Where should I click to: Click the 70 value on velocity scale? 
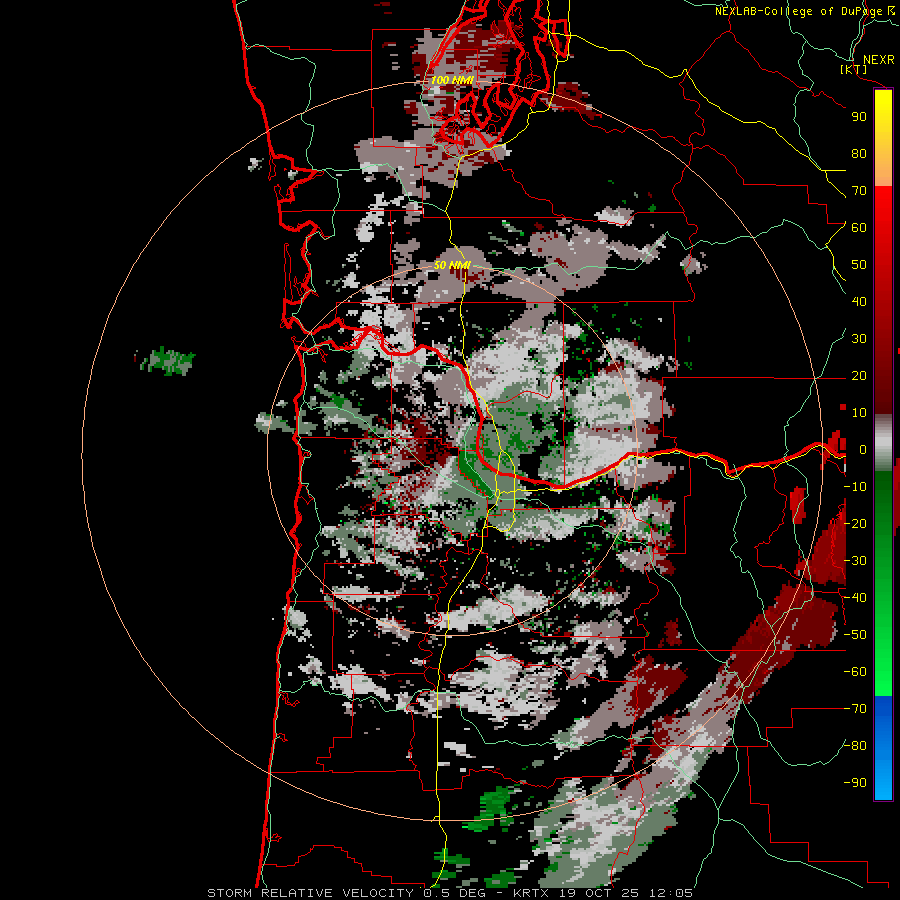point(859,191)
